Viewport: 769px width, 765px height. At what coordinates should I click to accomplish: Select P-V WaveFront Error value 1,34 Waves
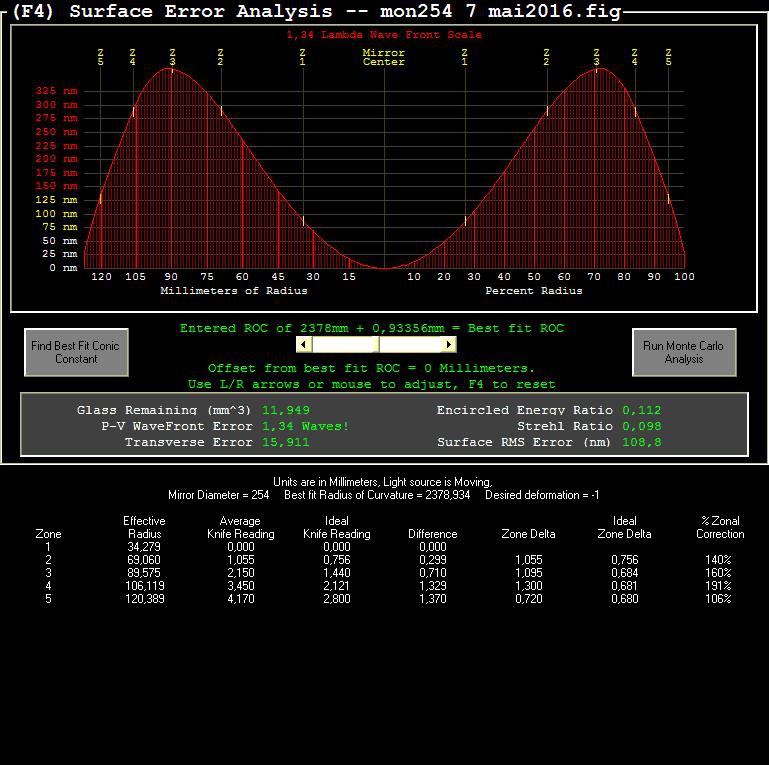(306, 426)
